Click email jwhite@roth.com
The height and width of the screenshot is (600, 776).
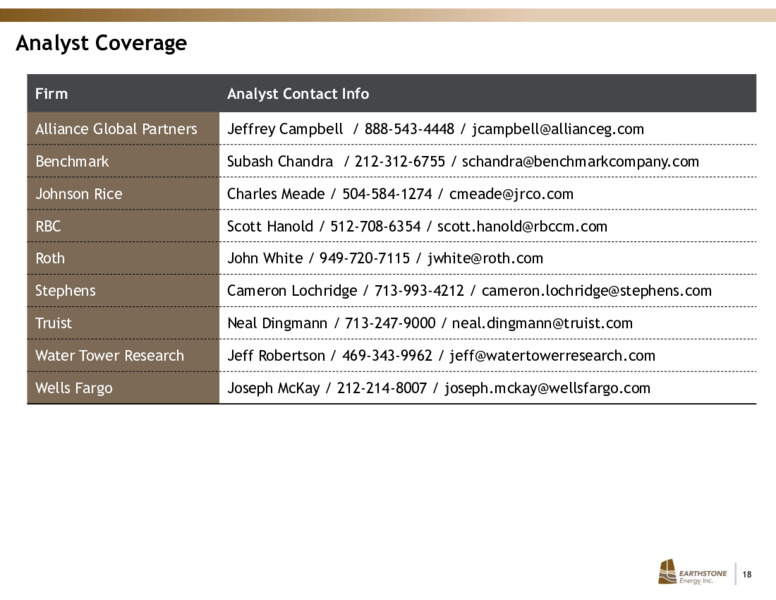[x=485, y=258]
